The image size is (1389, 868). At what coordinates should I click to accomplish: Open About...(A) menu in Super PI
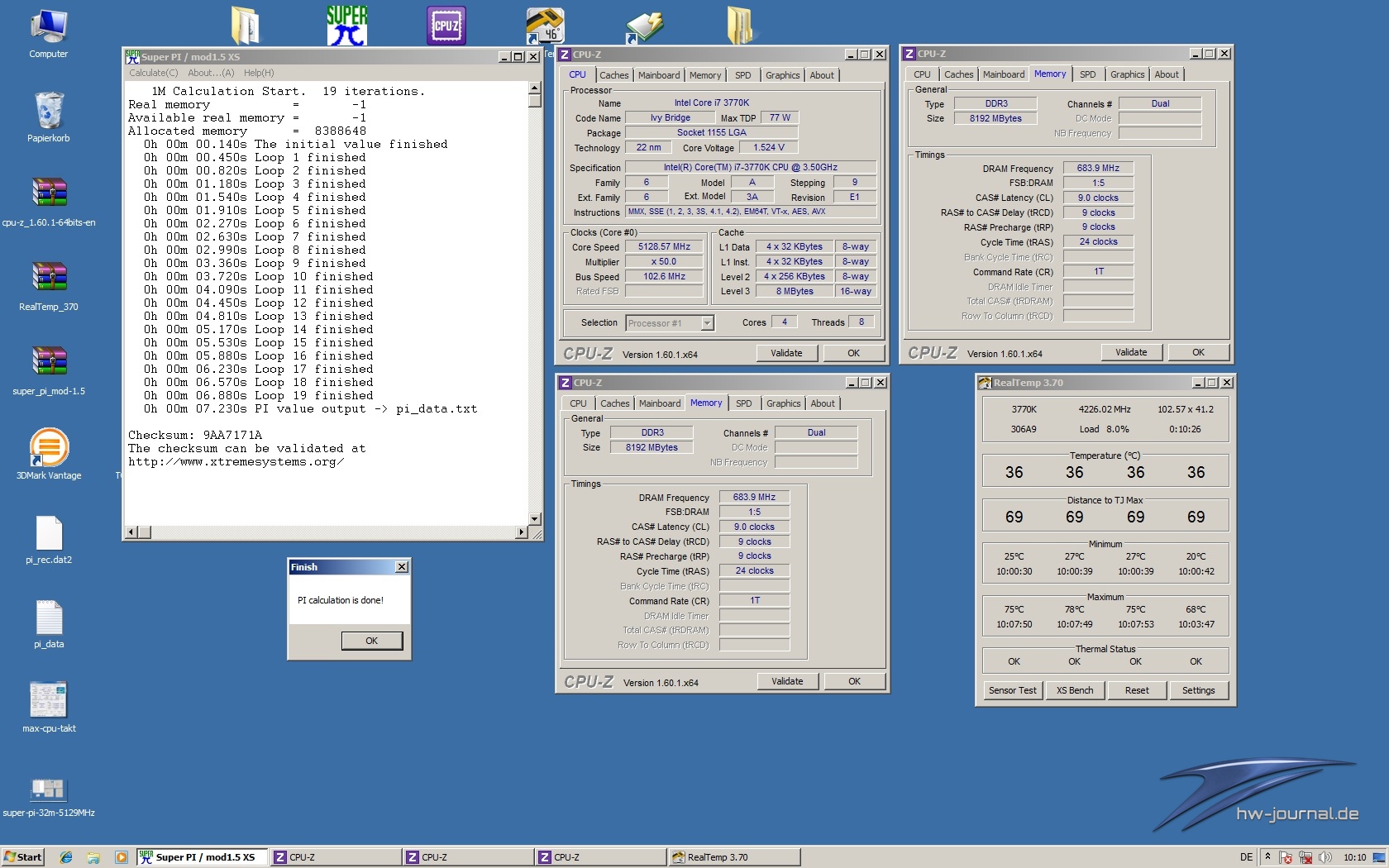(211, 73)
